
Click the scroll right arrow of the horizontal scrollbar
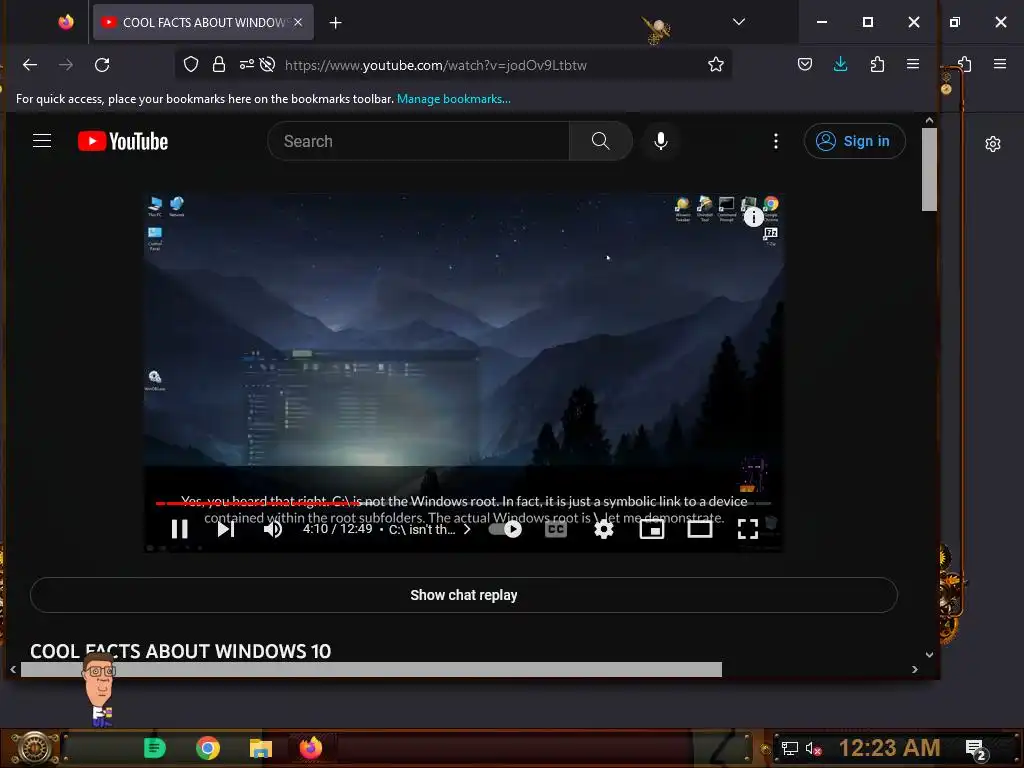pos(914,669)
